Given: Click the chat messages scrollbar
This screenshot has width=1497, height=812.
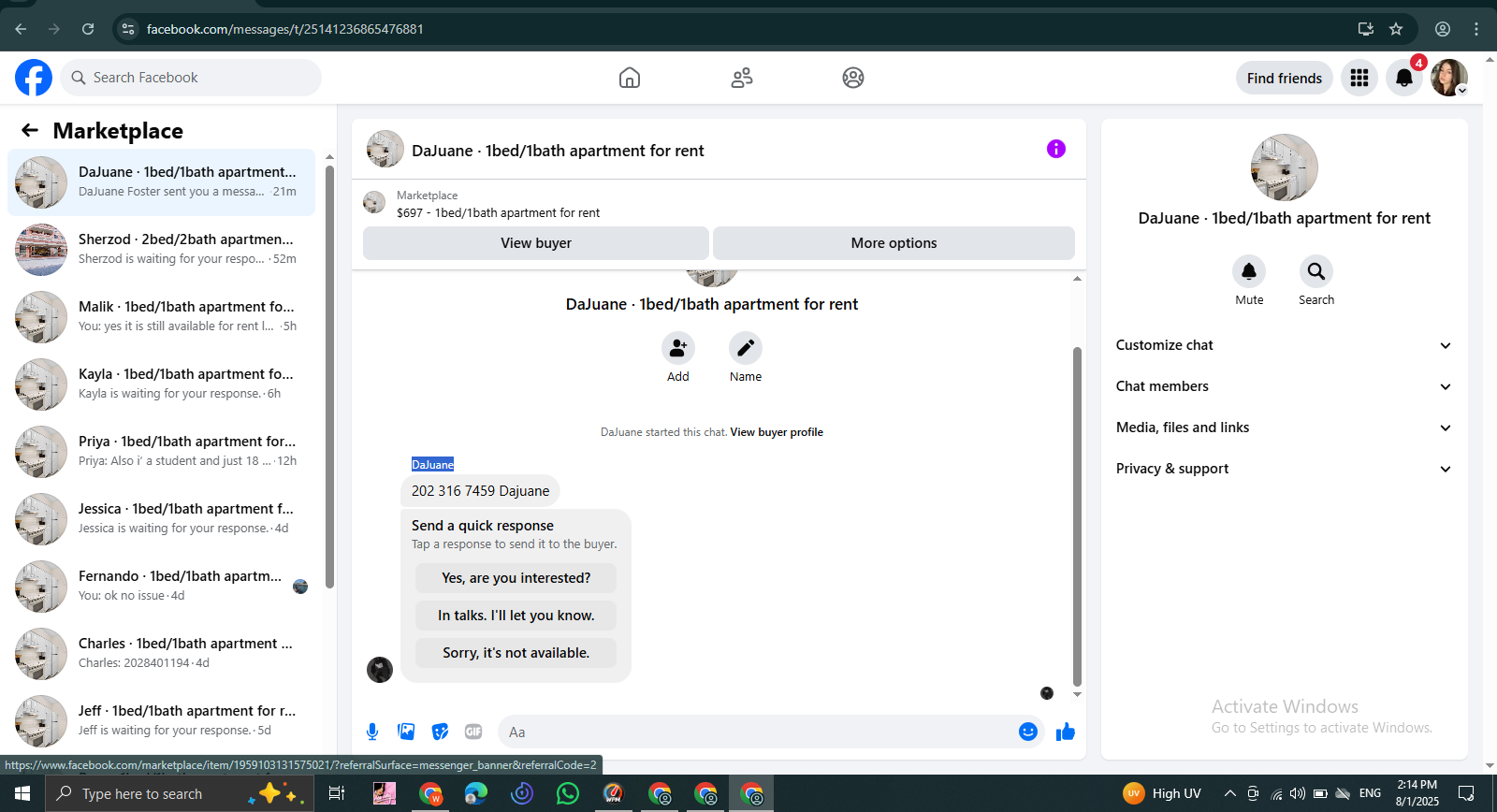Looking at the screenshot, I should pos(1077,516).
